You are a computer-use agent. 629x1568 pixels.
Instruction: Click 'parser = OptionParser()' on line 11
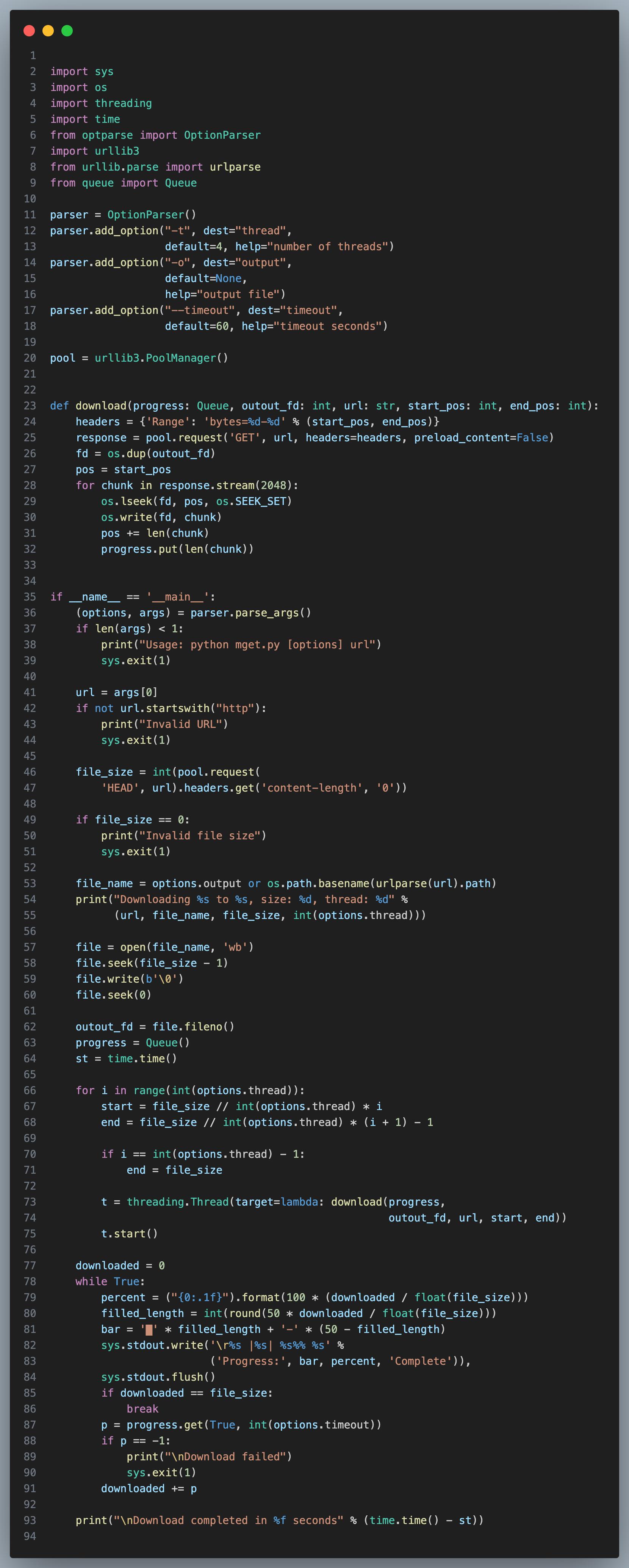pos(123,214)
